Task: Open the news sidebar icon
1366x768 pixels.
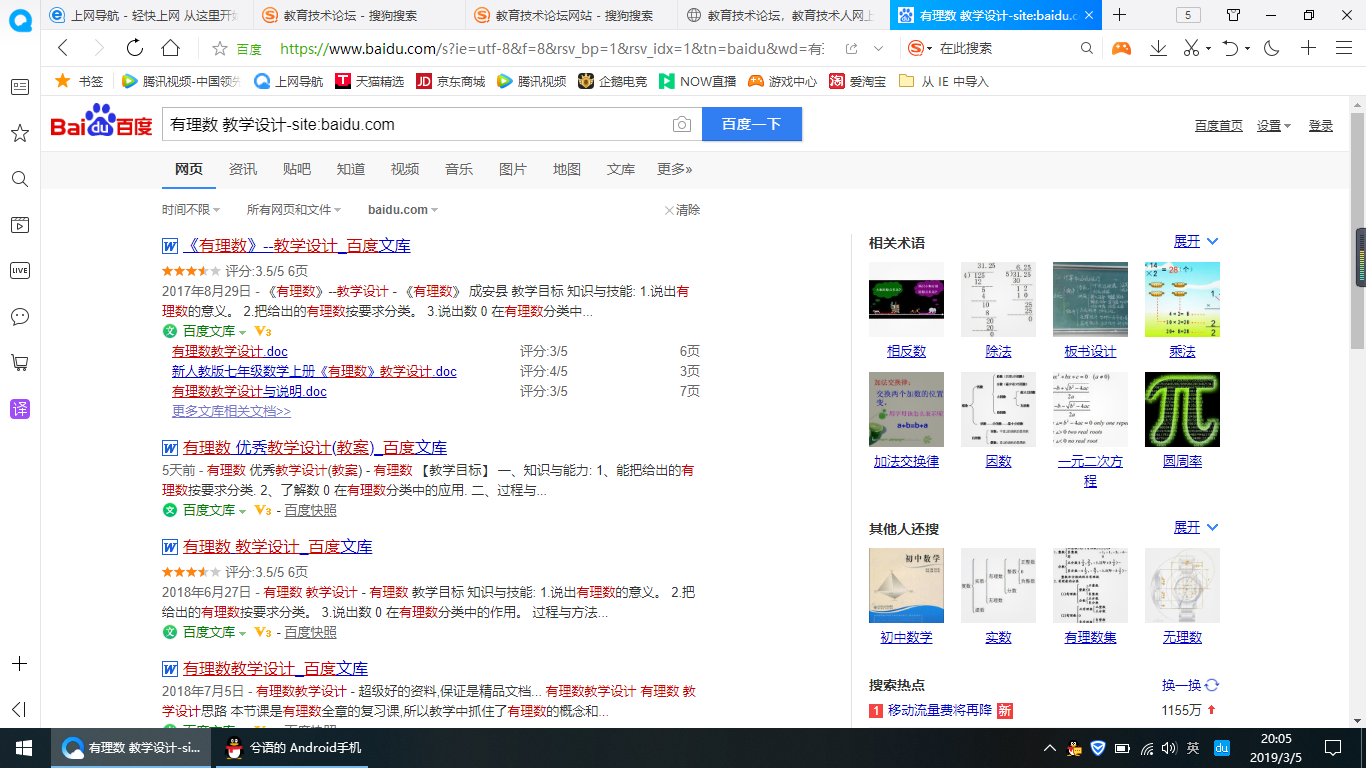Action: 20,87
